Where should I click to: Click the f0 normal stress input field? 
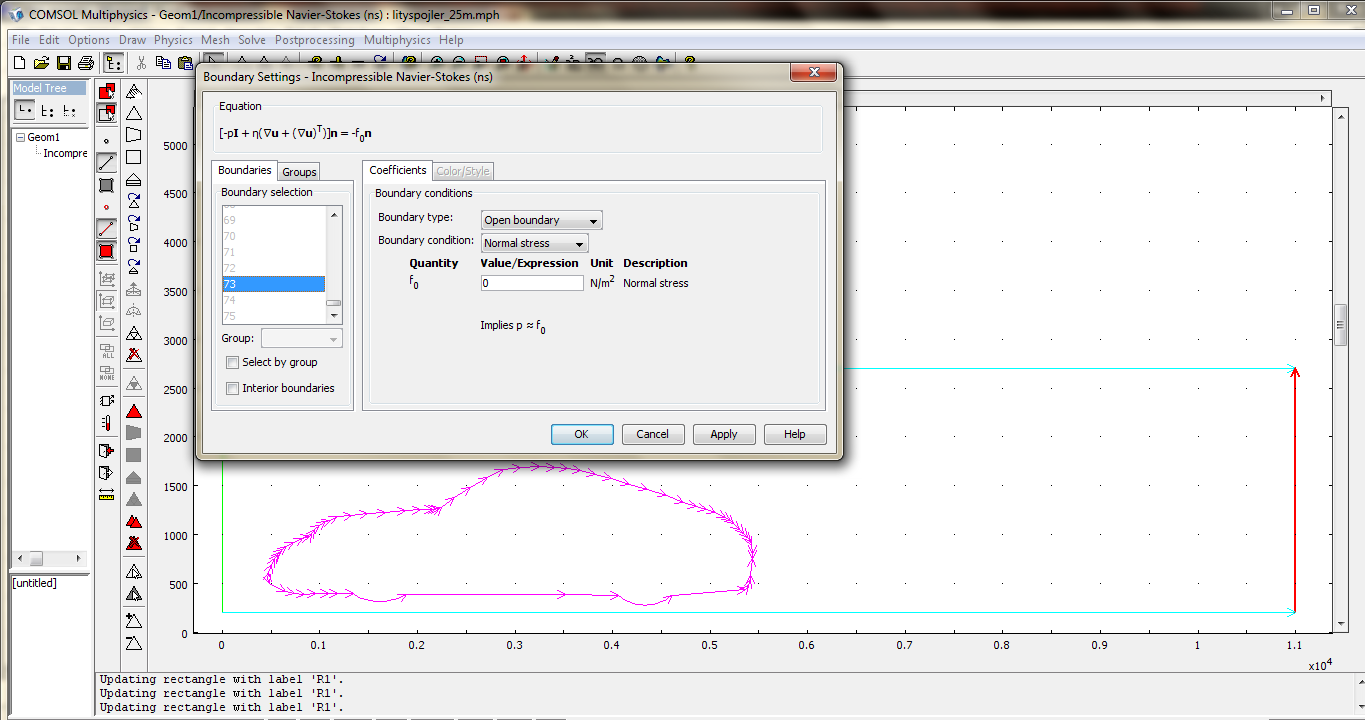pos(532,283)
